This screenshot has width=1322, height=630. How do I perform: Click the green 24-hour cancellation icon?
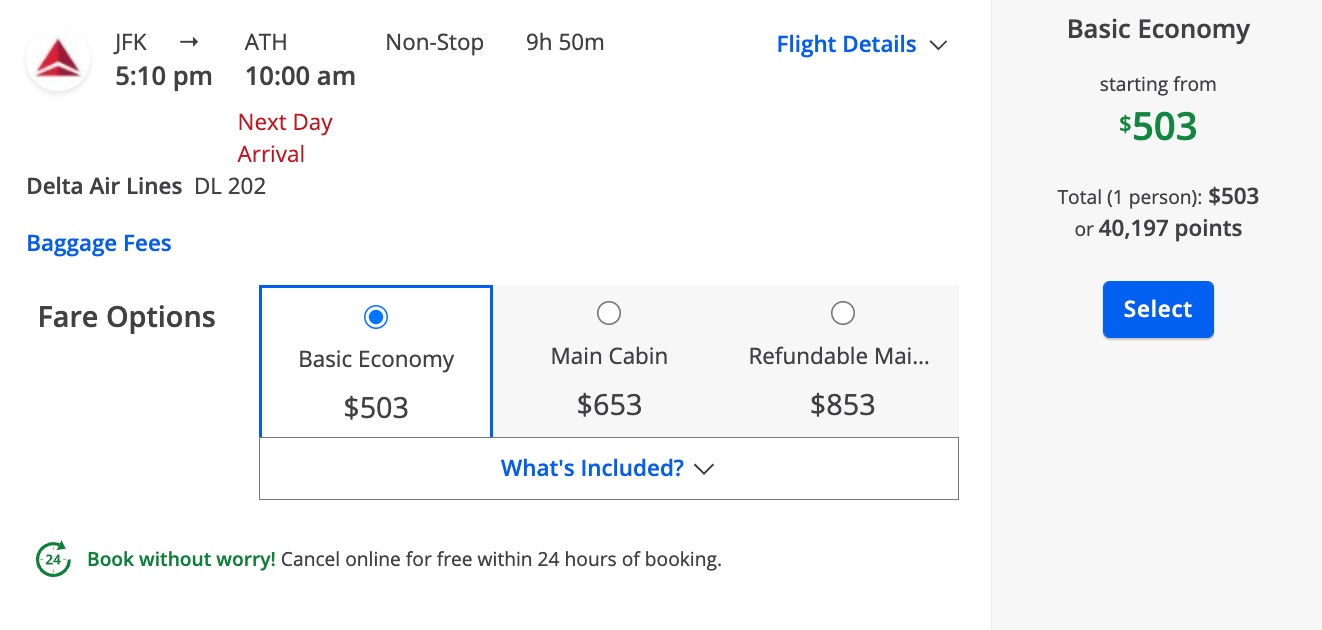pyautogui.click(x=53, y=559)
